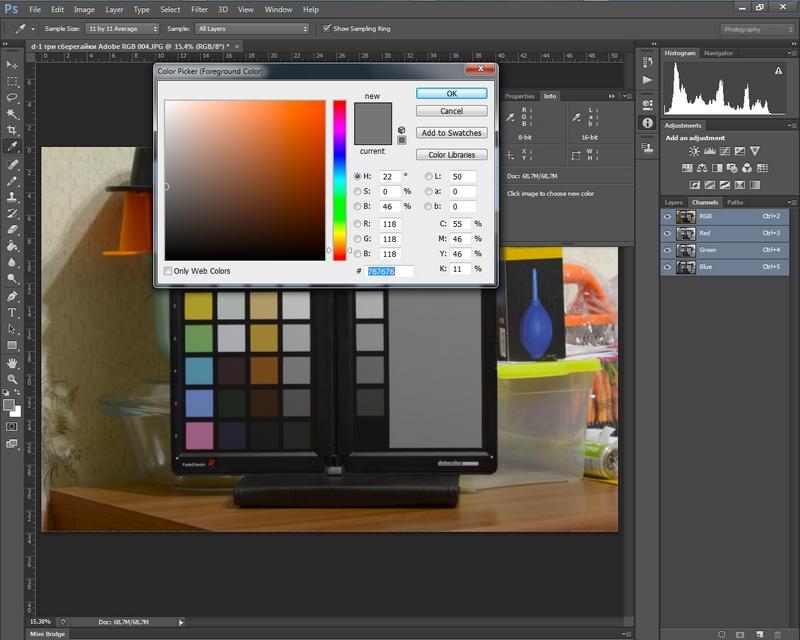The height and width of the screenshot is (640, 800).
Task: Add a Levels adjustment
Action: [x=709, y=151]
